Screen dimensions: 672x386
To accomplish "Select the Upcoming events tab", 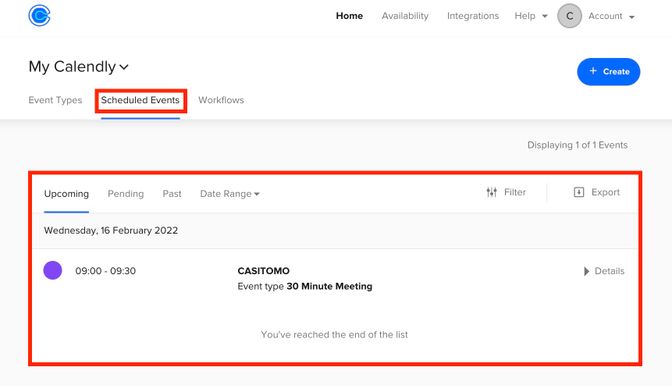I will click(x=66, y=194).
